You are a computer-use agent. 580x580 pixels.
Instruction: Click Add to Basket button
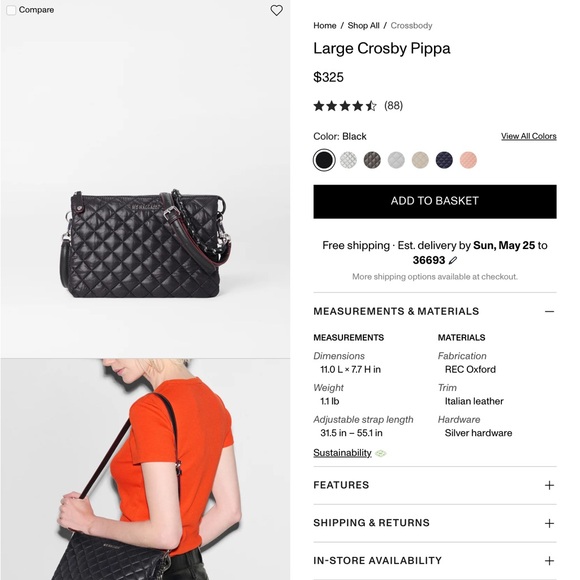point(435,202)
